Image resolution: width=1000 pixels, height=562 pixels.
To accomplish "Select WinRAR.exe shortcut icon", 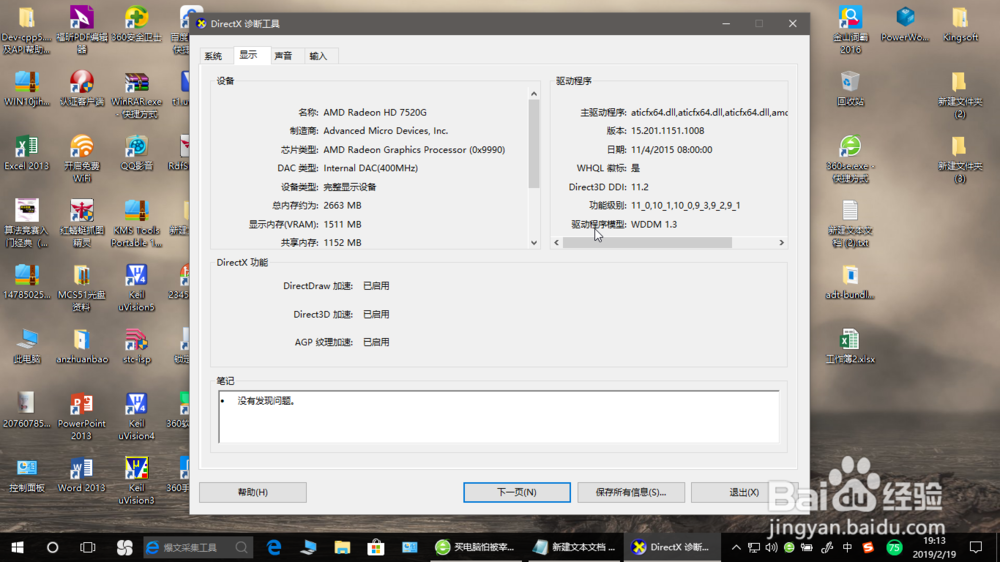I will (x=136, y=95).
